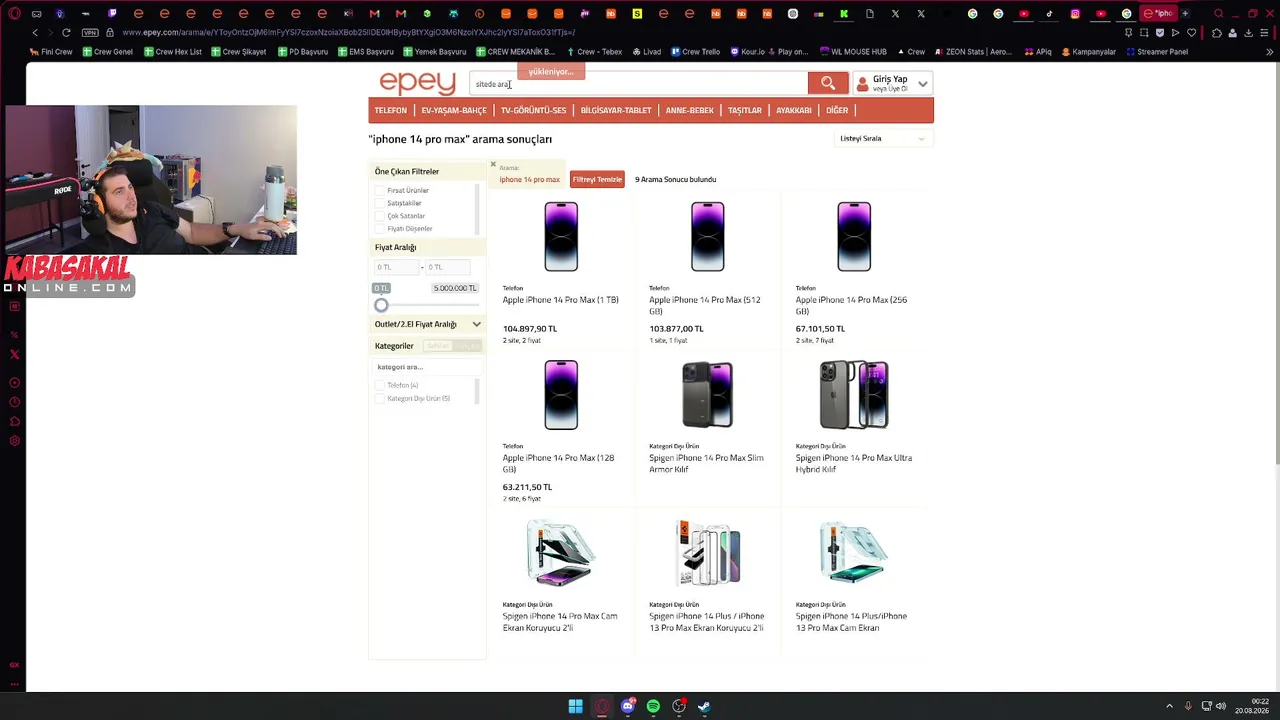The height and width of the screenshot is (720, 1280).
Task: Open a new browser tab with plus
Action: coord(1185,13)
